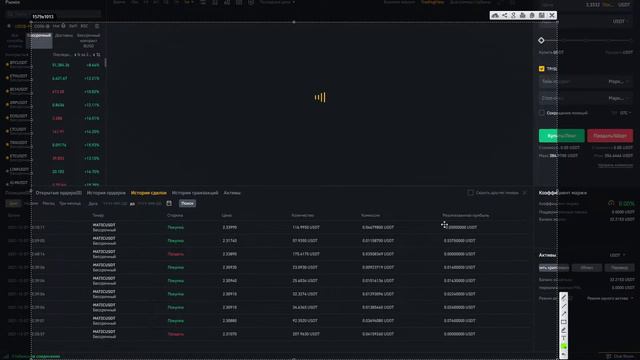Search similar images on Google icon
This screenshot has width=640, height=360.
tap(513, 15)
